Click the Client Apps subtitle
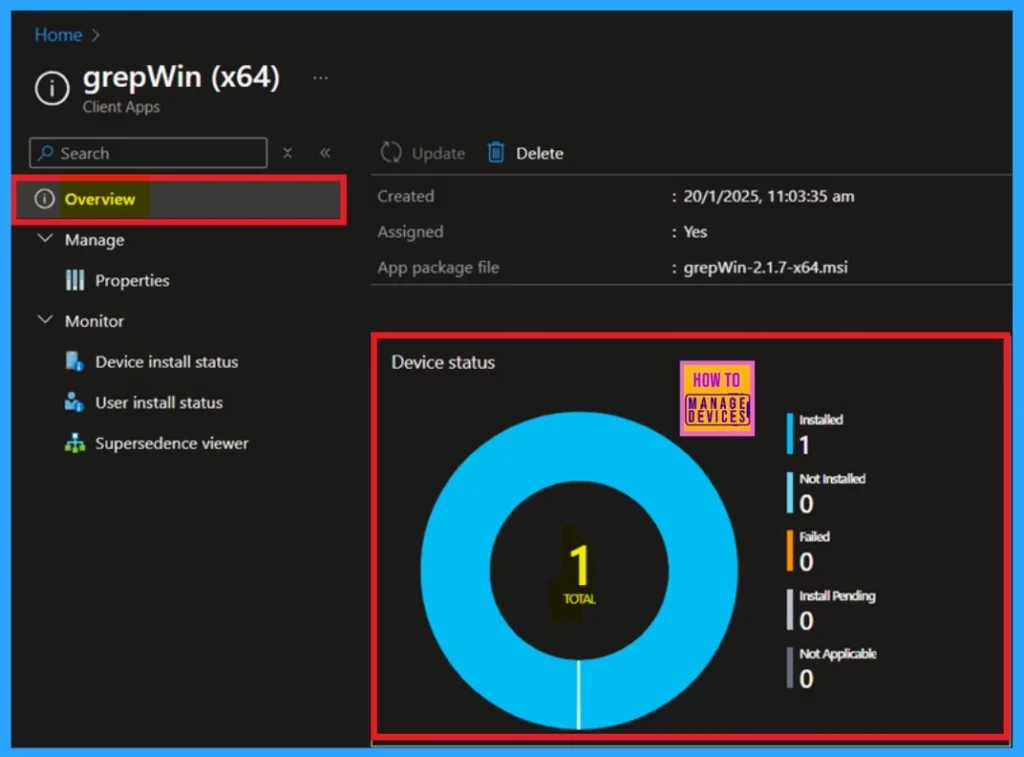Screen dimensions: 1024x757 (121, 106)
